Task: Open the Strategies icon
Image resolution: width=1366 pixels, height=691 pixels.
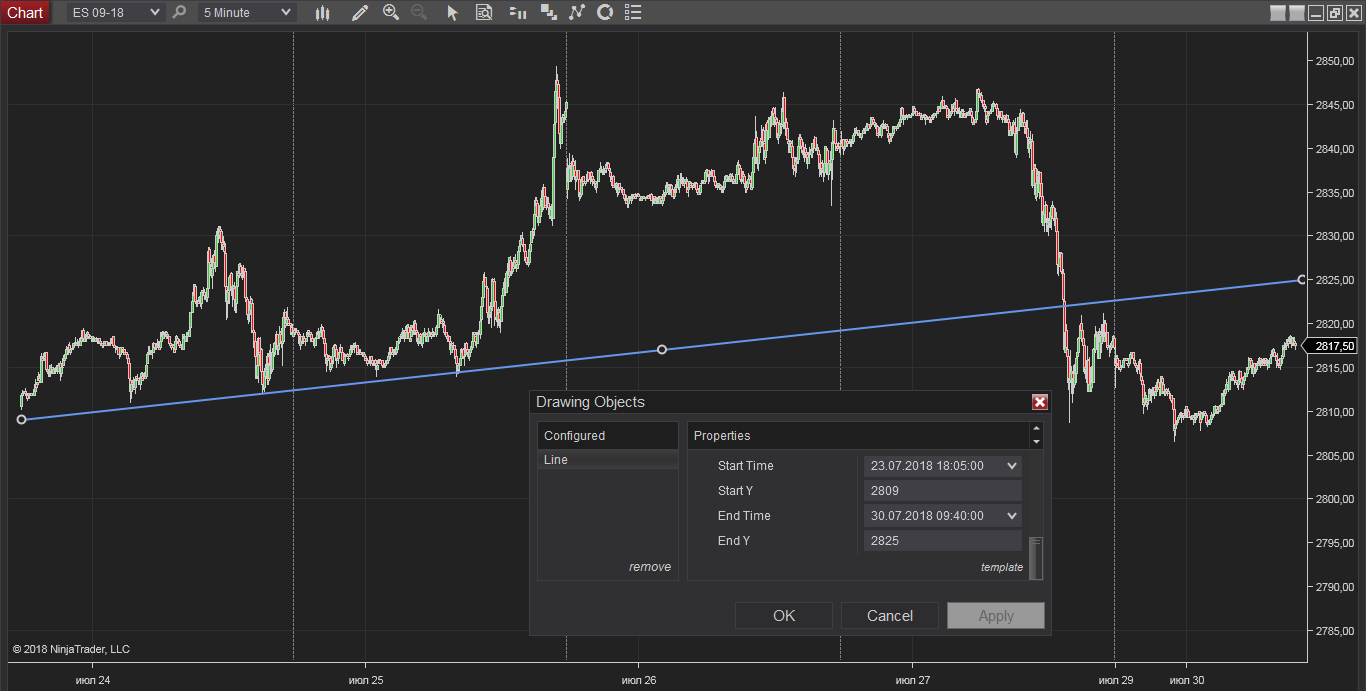Action: [x=548, y=12]
